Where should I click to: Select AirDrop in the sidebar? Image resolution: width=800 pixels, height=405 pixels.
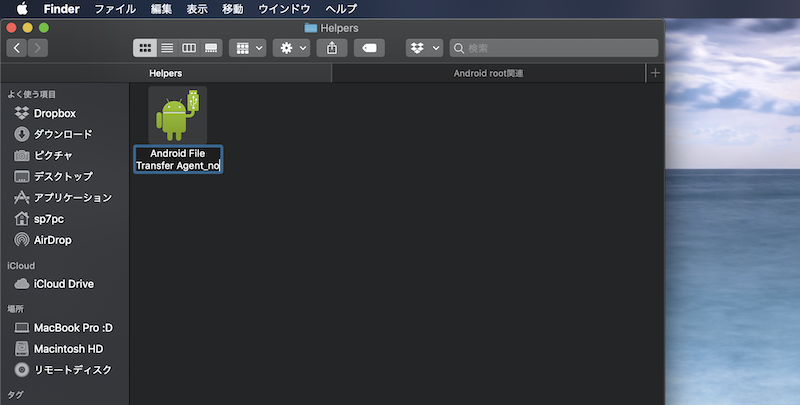(52, 240)
